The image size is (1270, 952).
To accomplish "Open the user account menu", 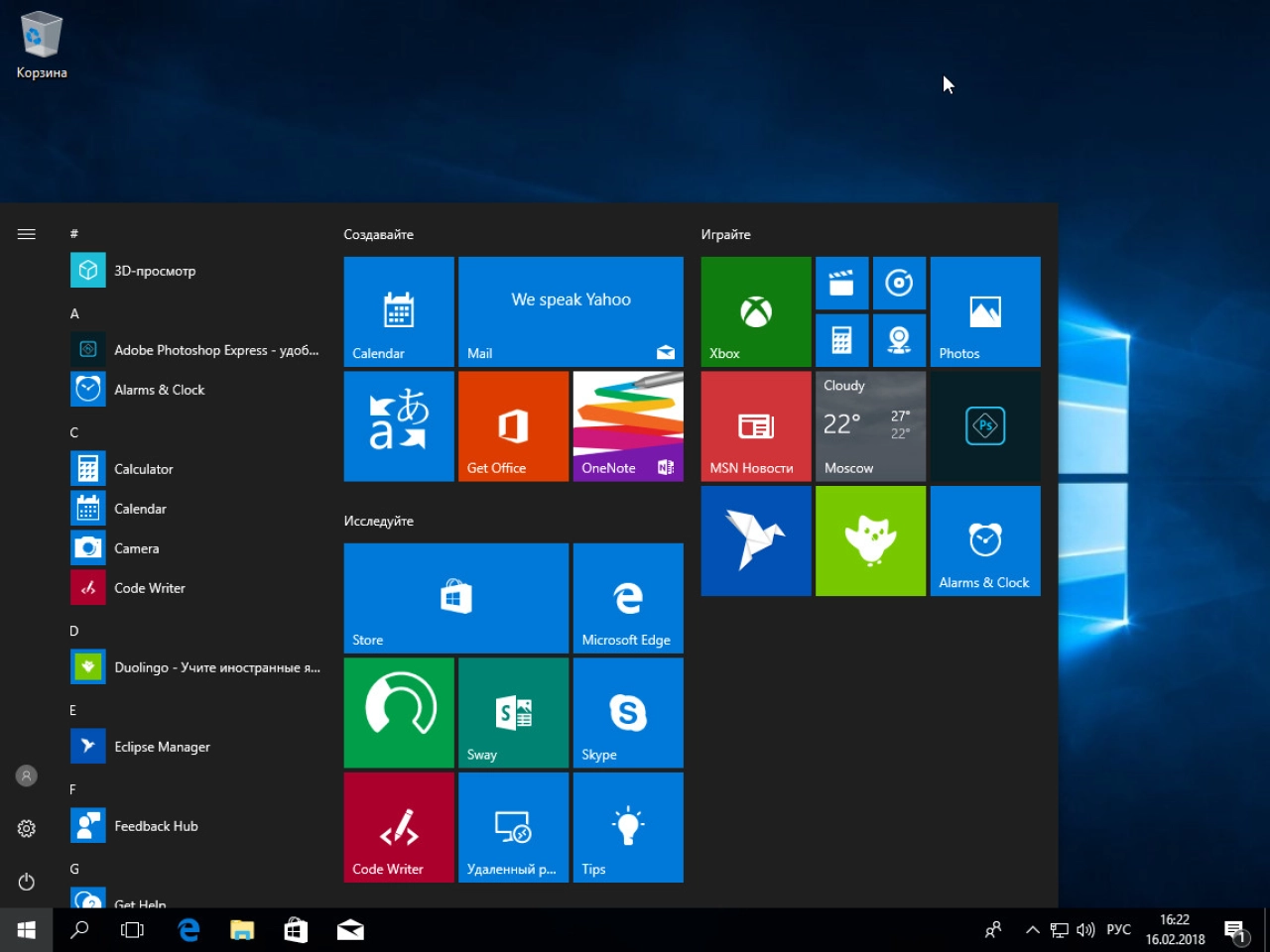I will click(x=27, y=775).
